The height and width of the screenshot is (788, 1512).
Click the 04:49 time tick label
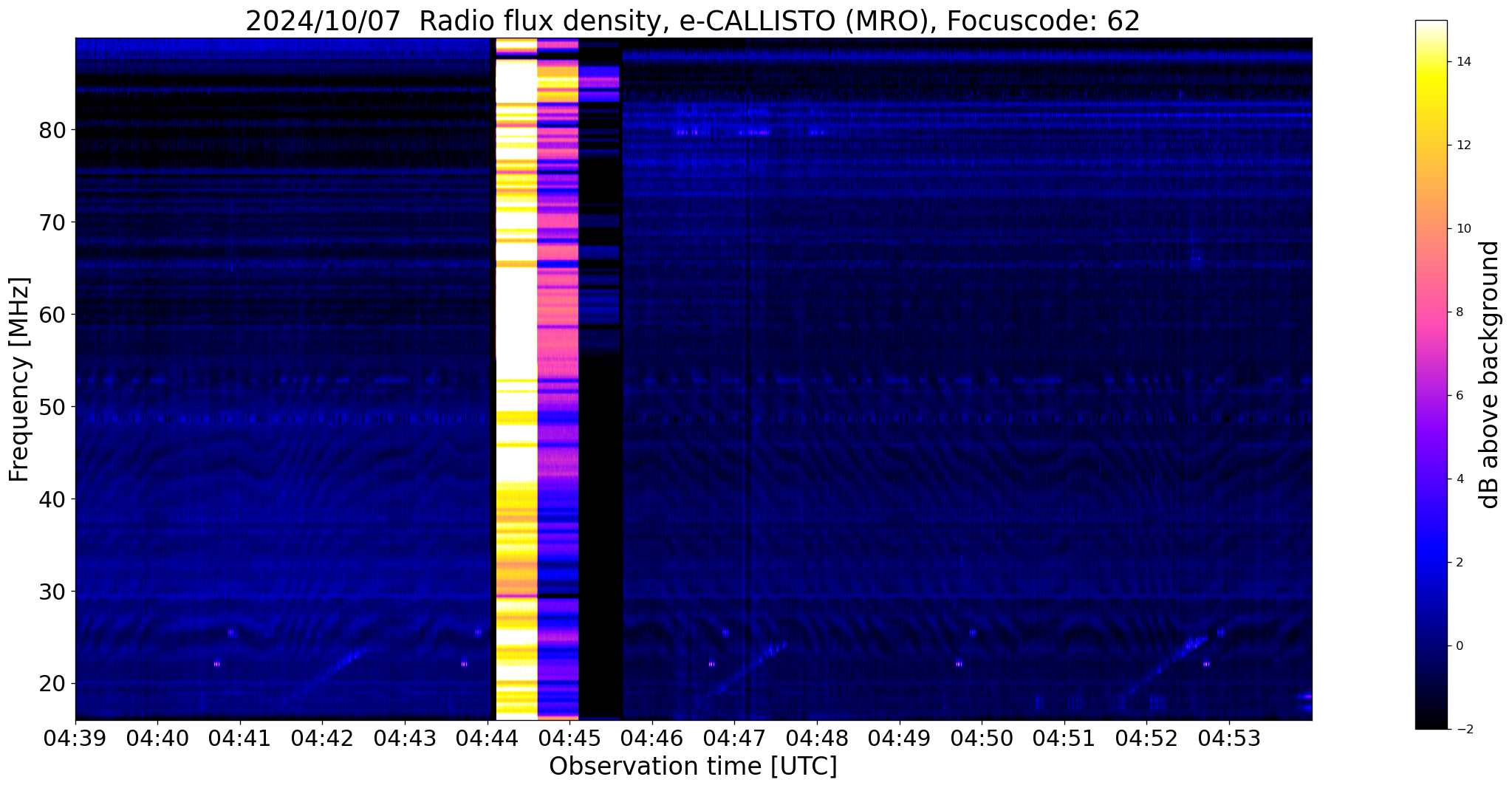[x=899, y=738]
